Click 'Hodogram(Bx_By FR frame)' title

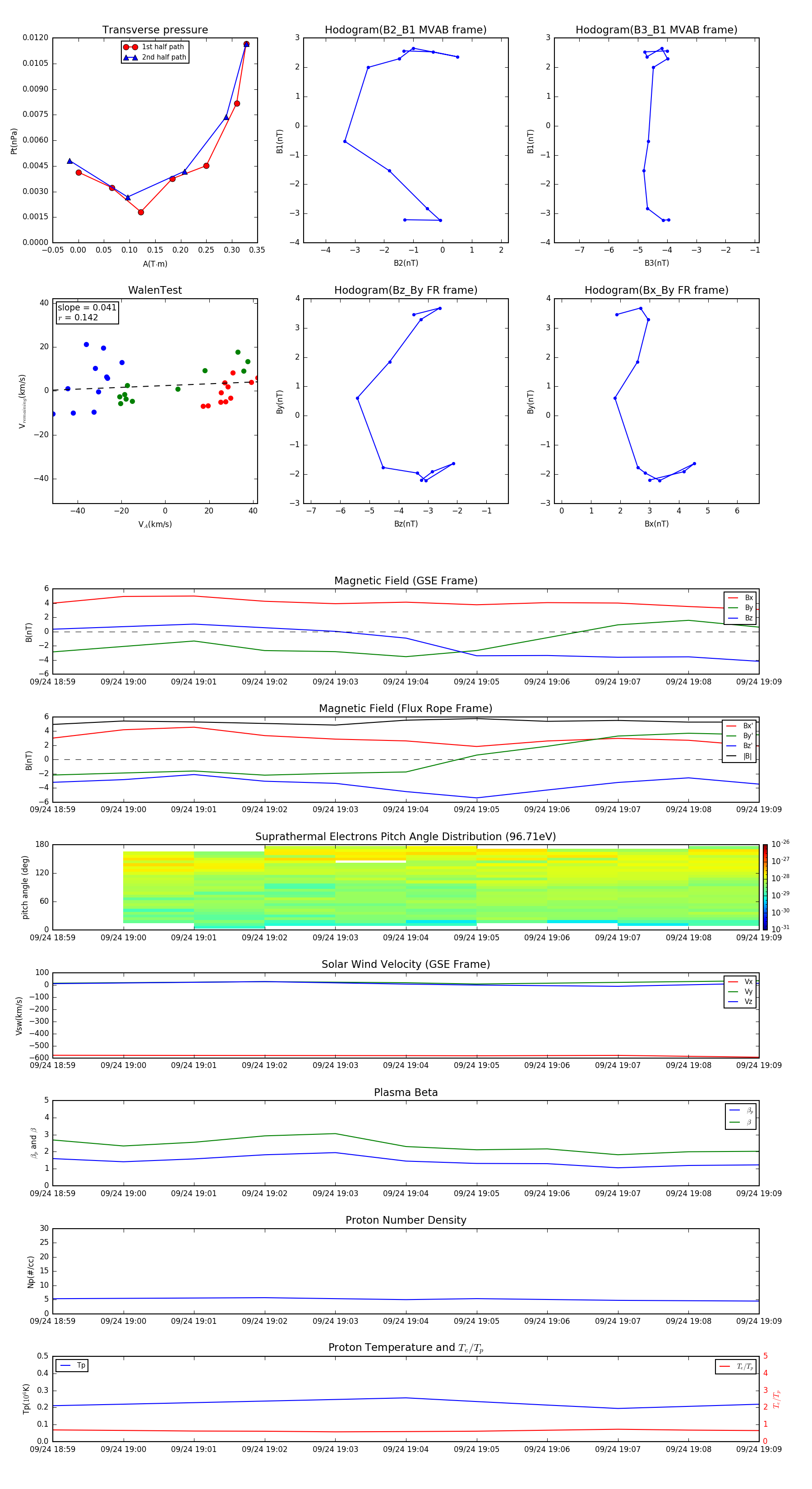point(656,290)
